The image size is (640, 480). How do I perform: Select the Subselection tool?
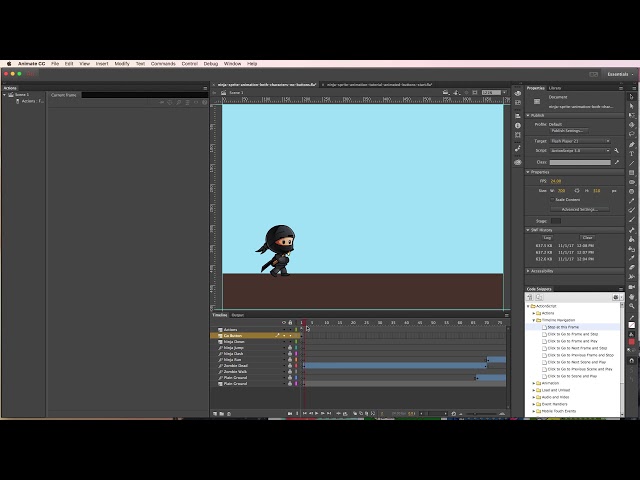tap(631, 106)
